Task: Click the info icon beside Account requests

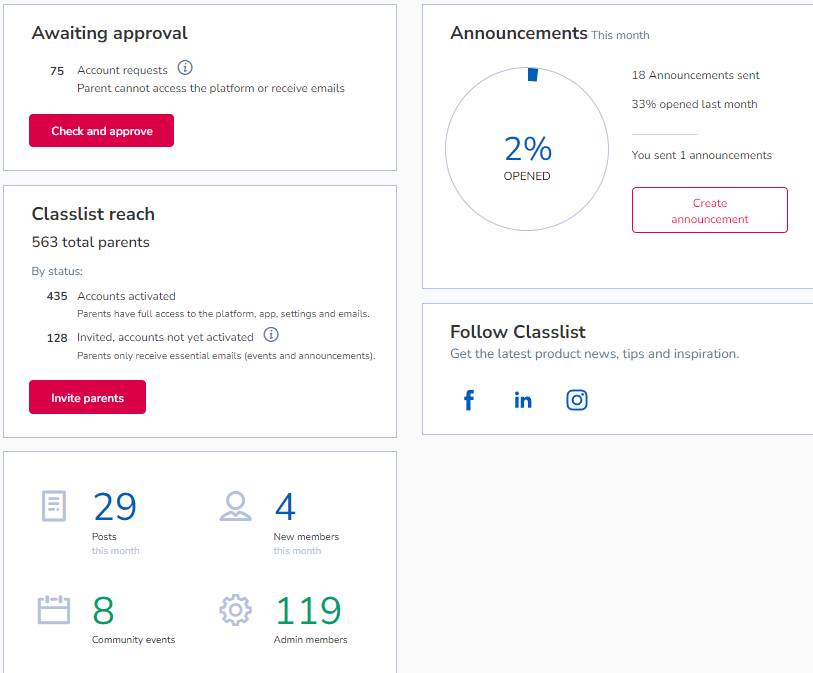Action: [x=185, y=68]
